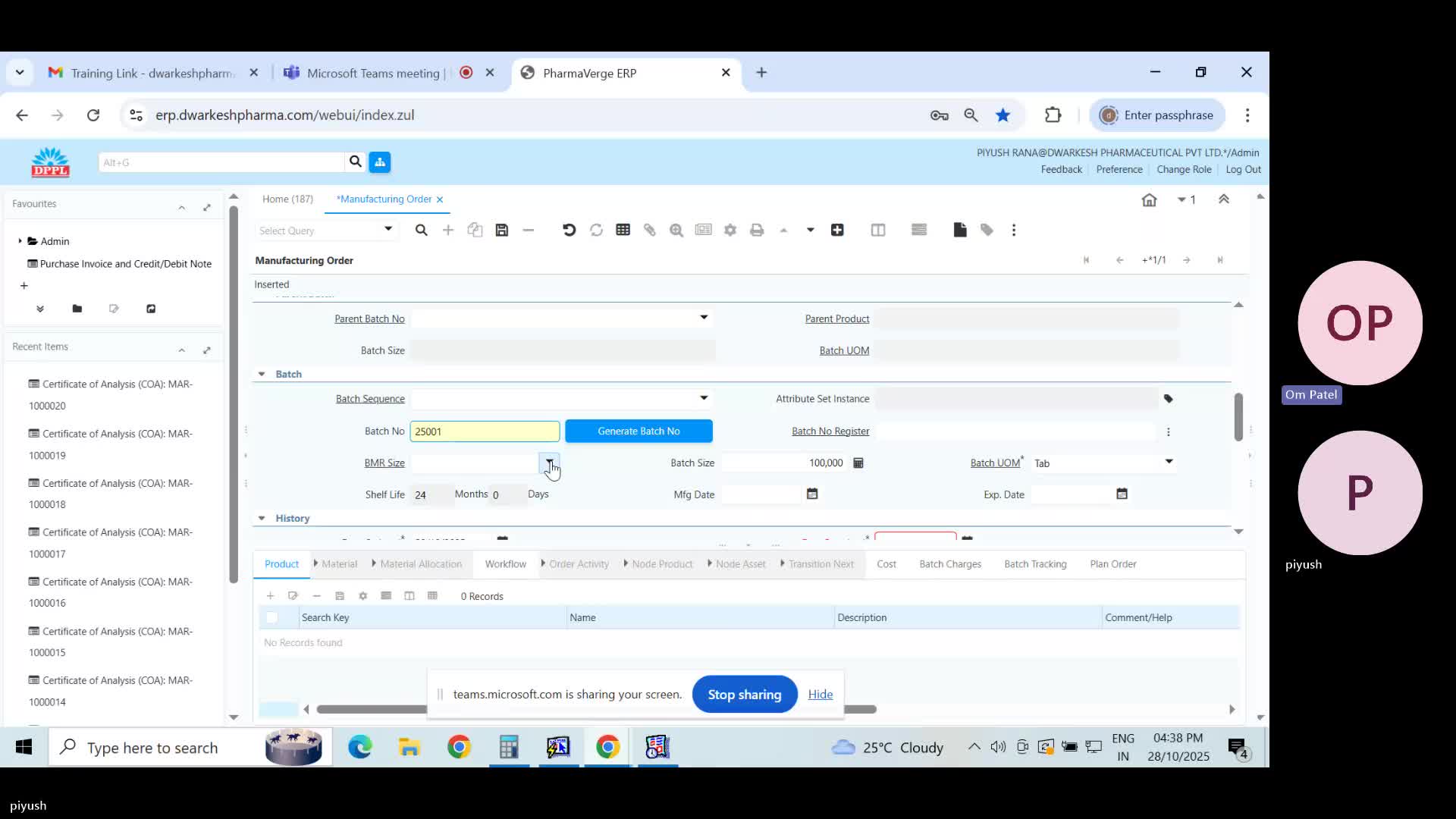
Task: Undo changes with the curved arrow icon
Action: pyautogui.click(x=570, y=230)
